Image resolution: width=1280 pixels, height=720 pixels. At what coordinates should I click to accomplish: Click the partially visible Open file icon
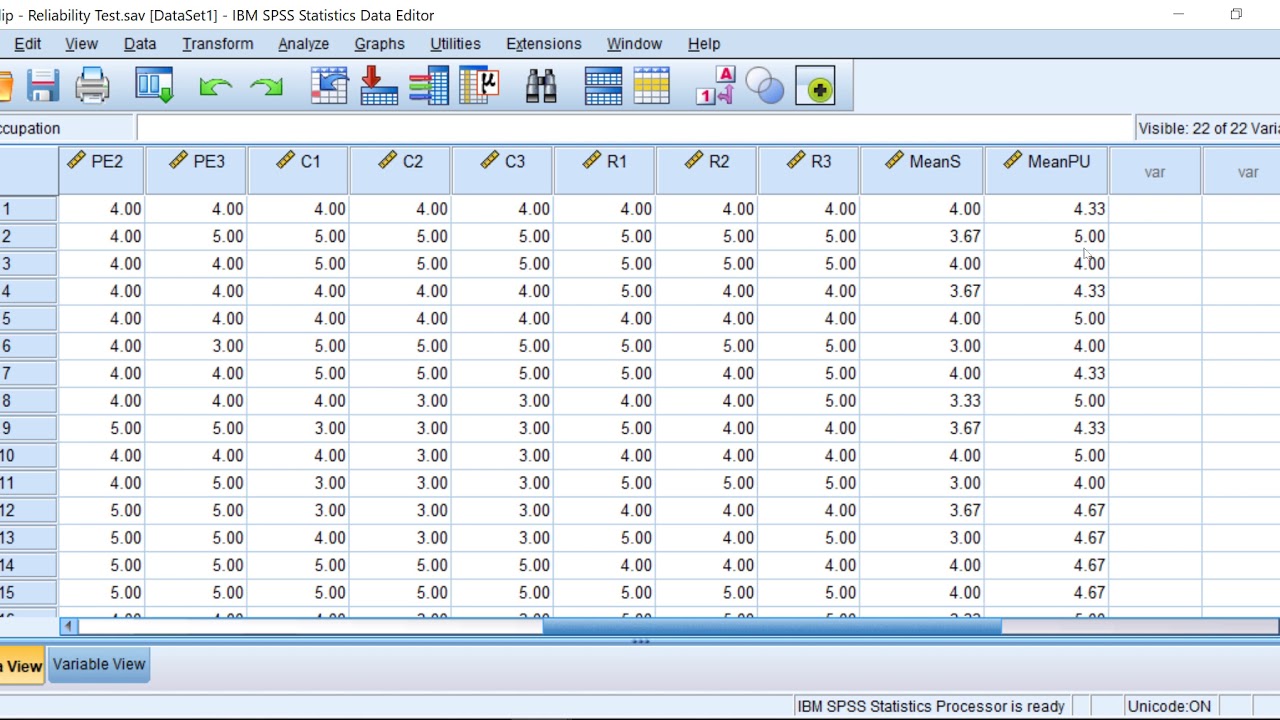(5, 86)
